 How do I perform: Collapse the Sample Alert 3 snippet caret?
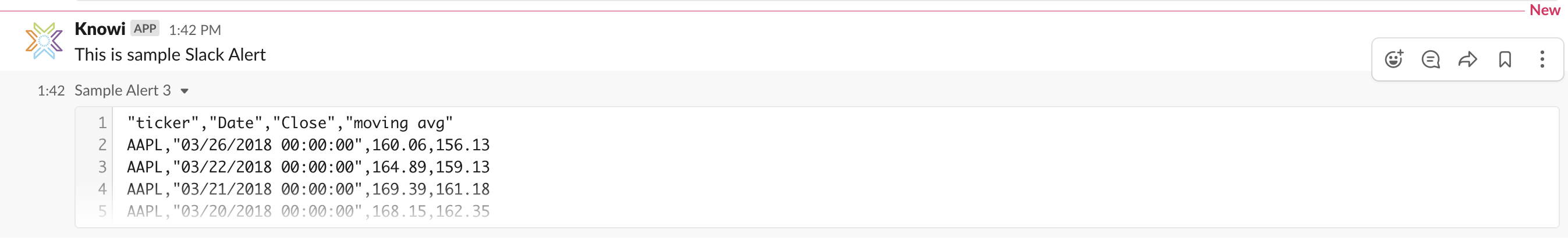[185, 91]
